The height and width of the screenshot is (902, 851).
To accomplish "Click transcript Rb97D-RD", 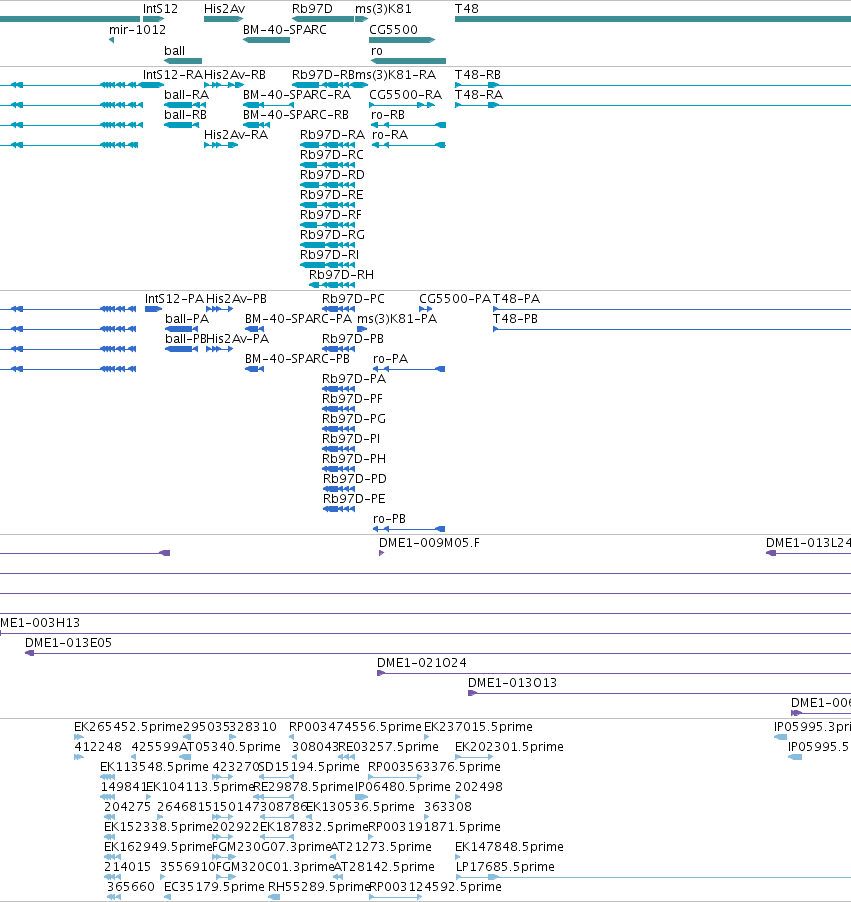I will pos(332,174).
